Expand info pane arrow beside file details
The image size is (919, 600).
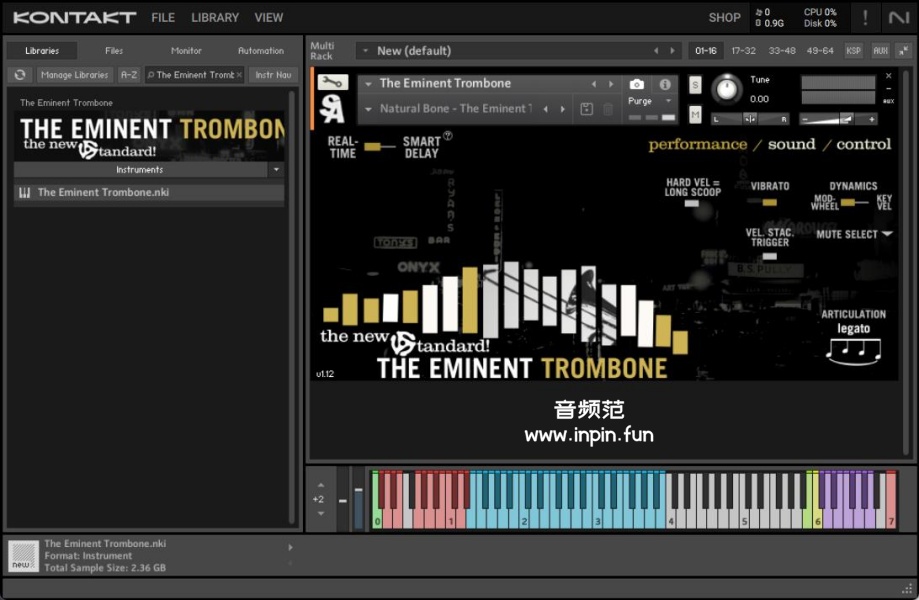tap(290, 547)
